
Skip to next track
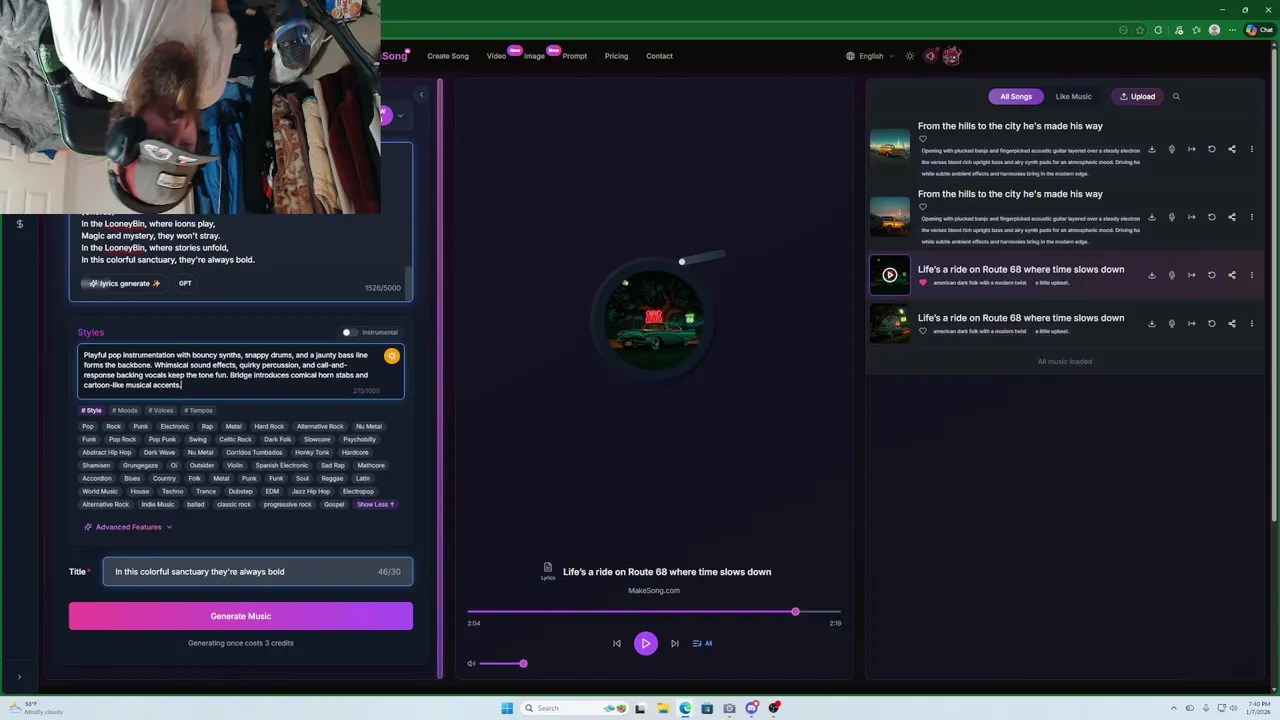pos(674,643)
